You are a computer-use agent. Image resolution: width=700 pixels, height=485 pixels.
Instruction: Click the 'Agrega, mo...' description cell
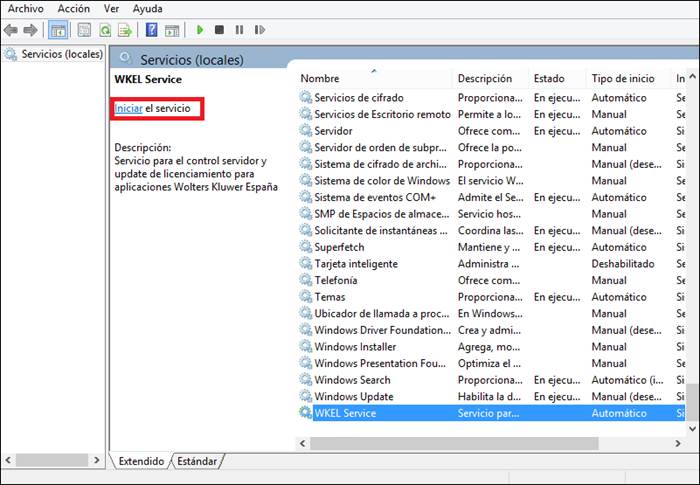point(489,346)
